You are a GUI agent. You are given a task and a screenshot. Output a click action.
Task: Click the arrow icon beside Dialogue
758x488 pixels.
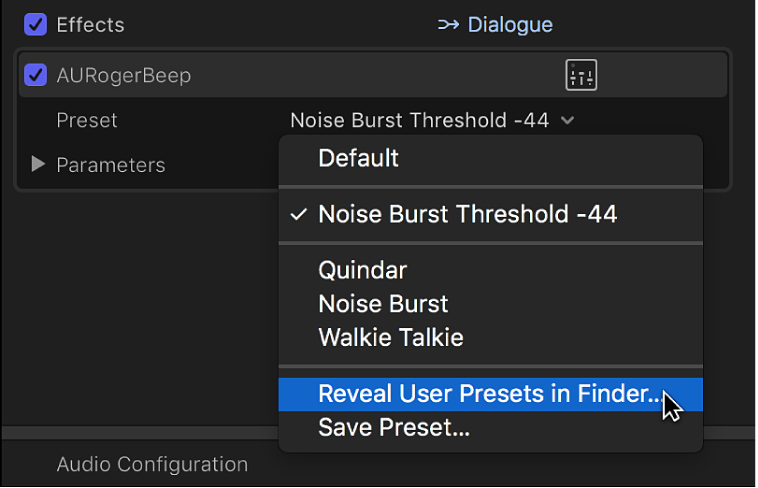(448, 25)
